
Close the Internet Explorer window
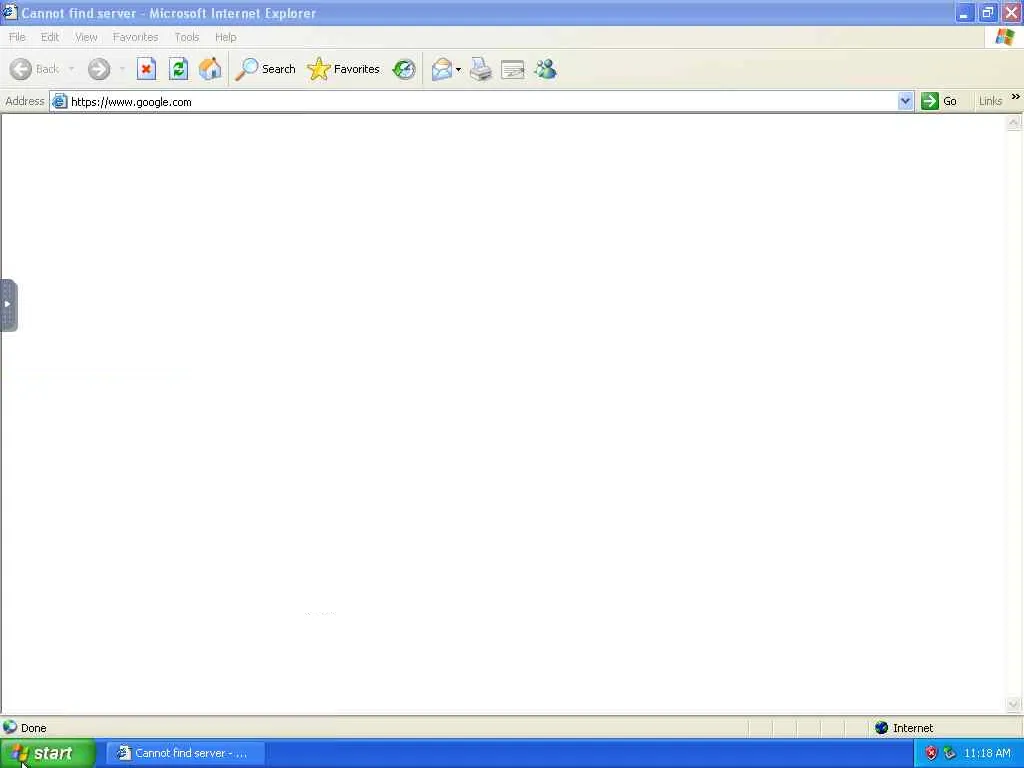[x=1012, y=13]
